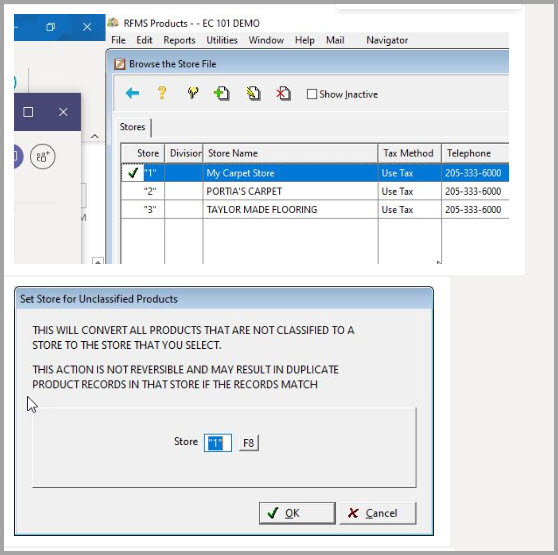Confirm with the OK button
The width and height of the screenshot is (558, 555).
pos(297,513)
